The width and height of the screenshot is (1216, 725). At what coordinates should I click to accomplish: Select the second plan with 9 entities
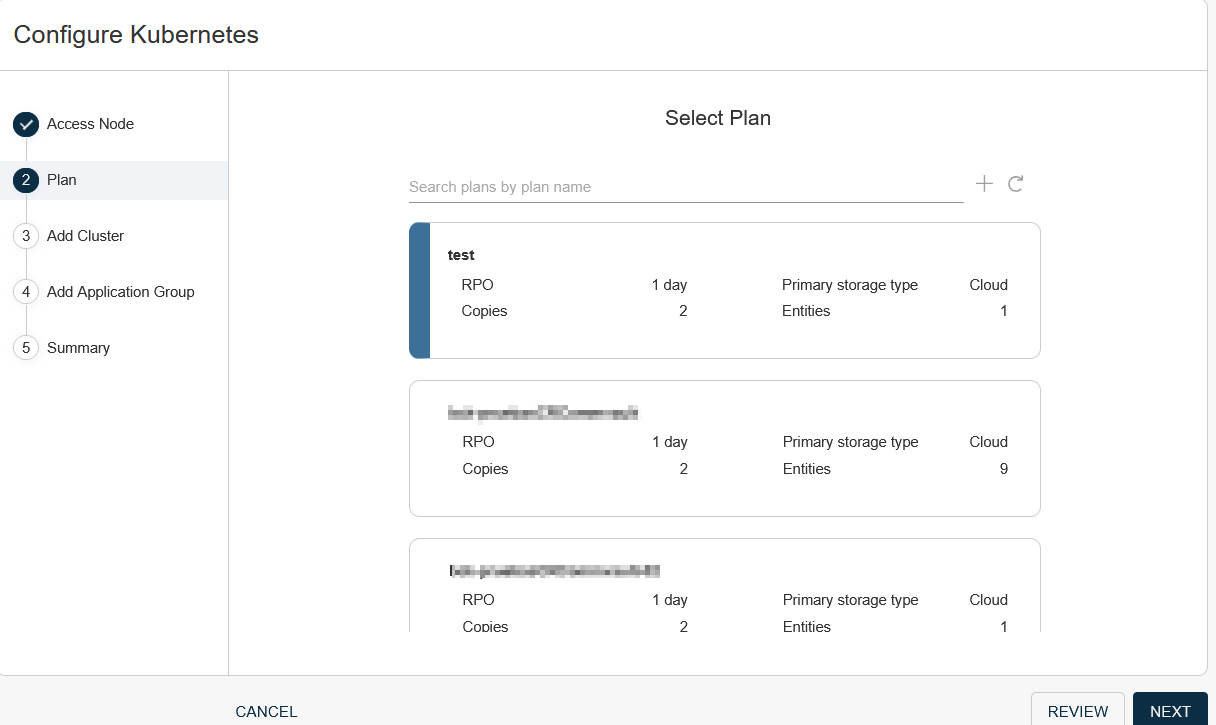pos(724,448)
